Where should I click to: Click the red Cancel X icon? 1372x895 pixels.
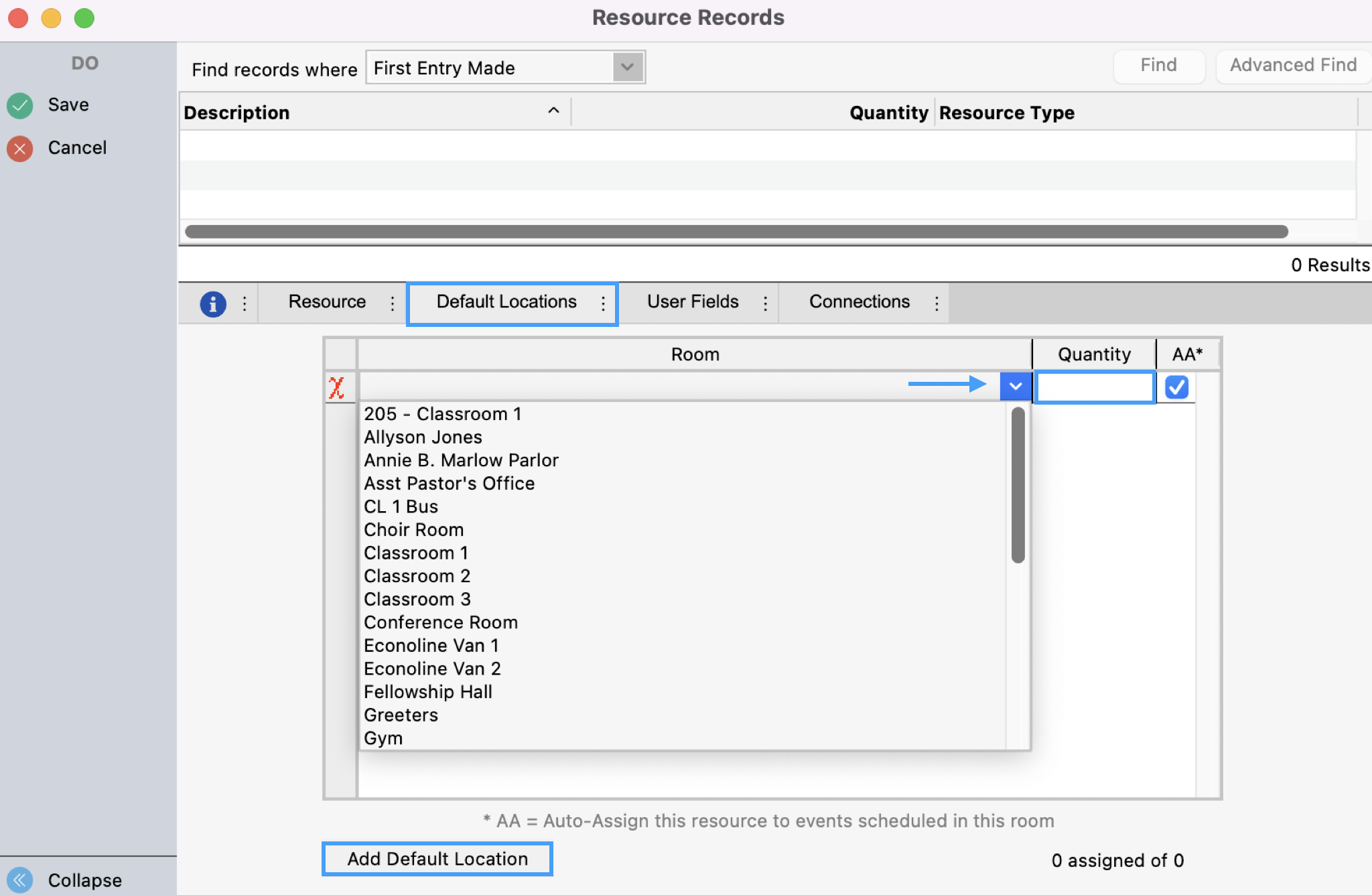(20, 148)
